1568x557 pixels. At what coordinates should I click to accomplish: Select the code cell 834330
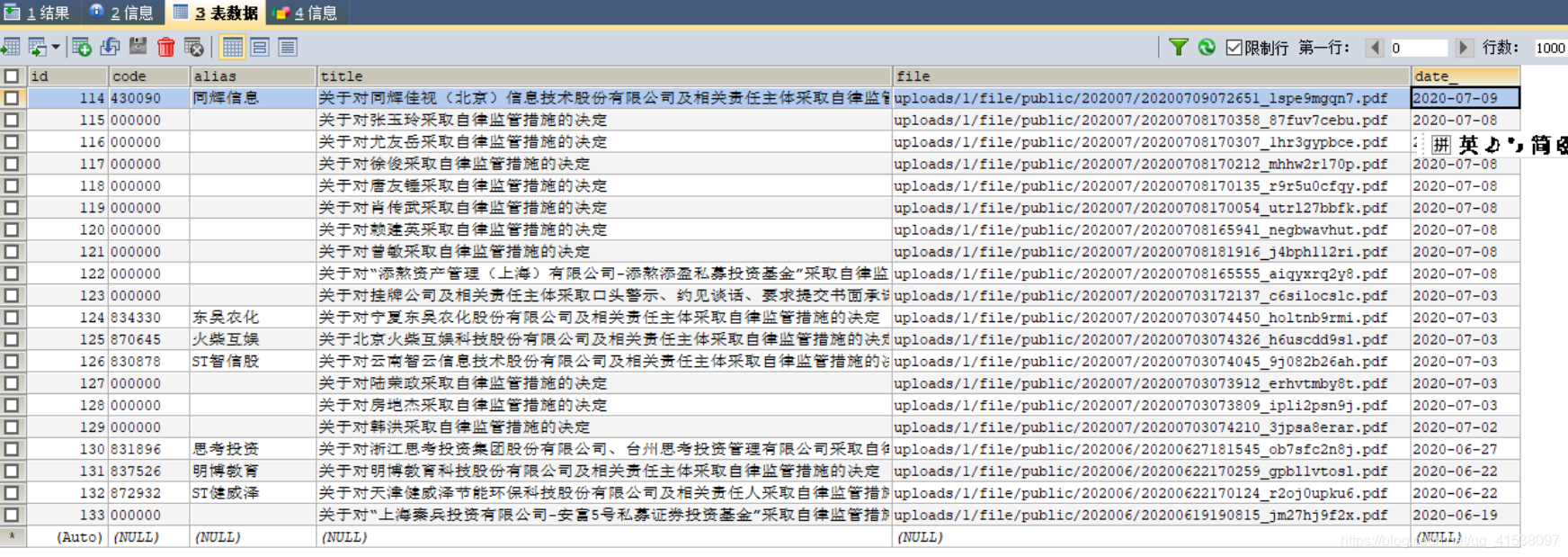tap(149, 318)
